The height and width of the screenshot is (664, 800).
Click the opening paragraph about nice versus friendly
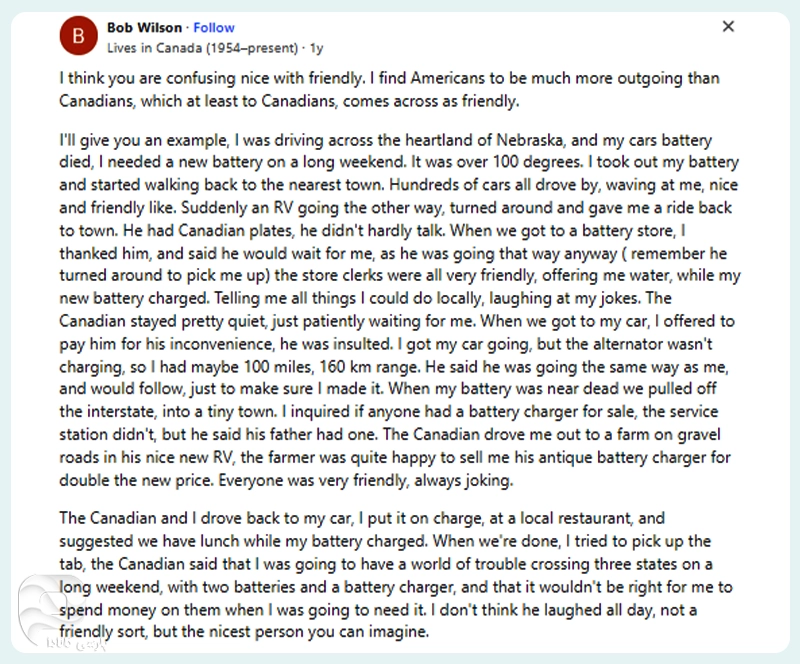pyautogui.click(x=390, y=89)
